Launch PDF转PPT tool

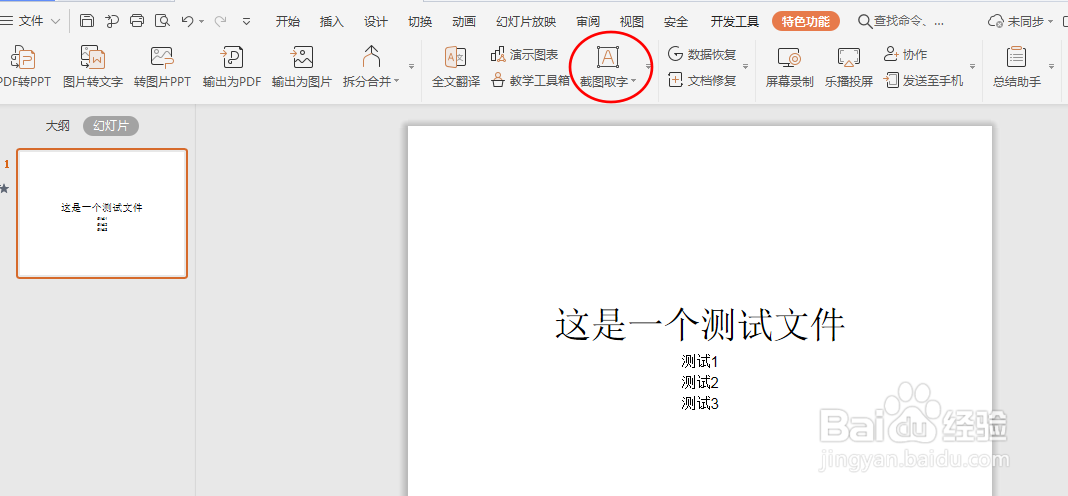[x=25, y=67]
